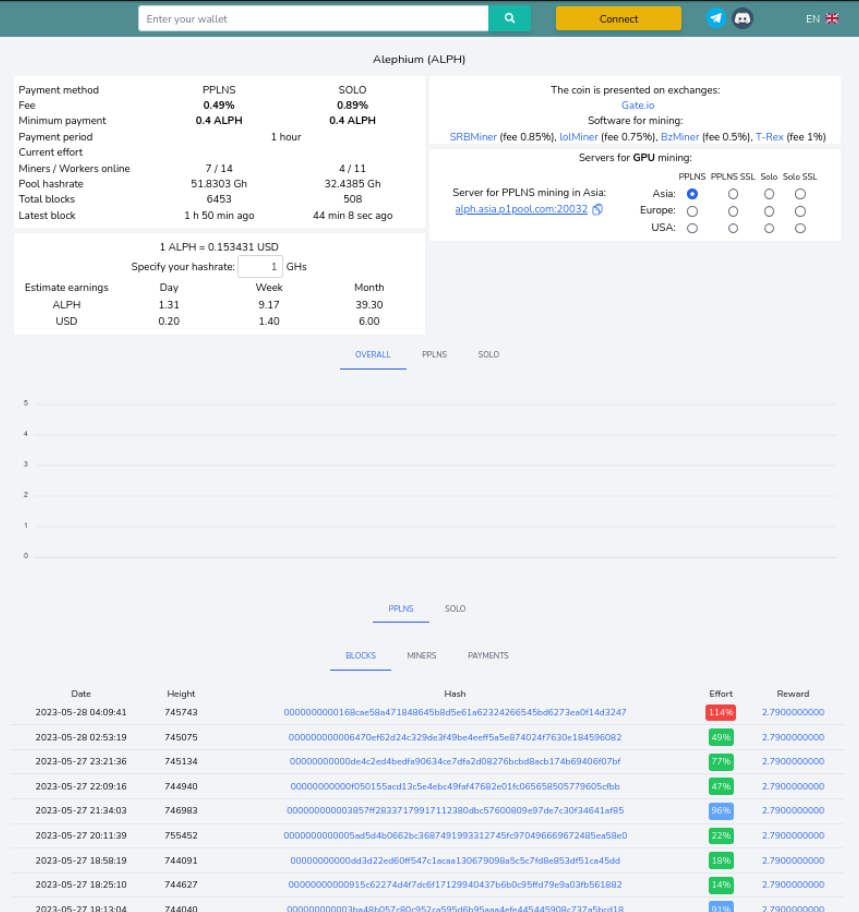This screenshot has height=912, width=859.
Task: Click the SOLO pool hashrate 32.4385 Gh
Action: point(352,184)
